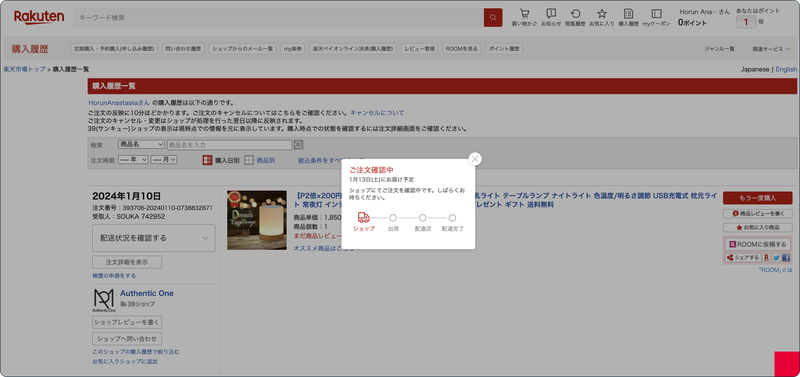Image resolution: width=800 pixels, height=377 pixels.
Task: Open my楽券 tab
Action: (293, 49)
